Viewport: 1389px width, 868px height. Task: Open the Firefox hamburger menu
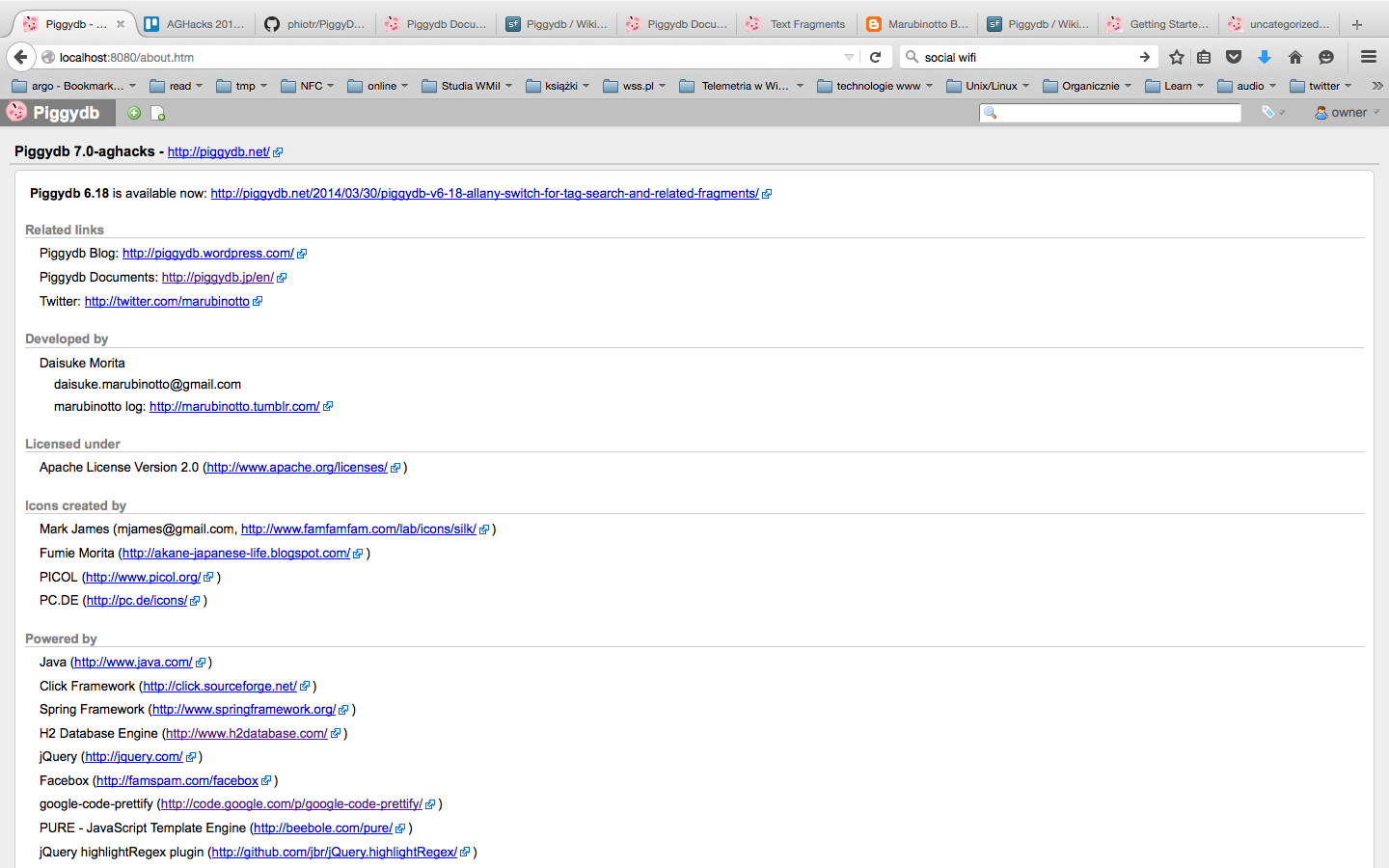pos(1368,57)
